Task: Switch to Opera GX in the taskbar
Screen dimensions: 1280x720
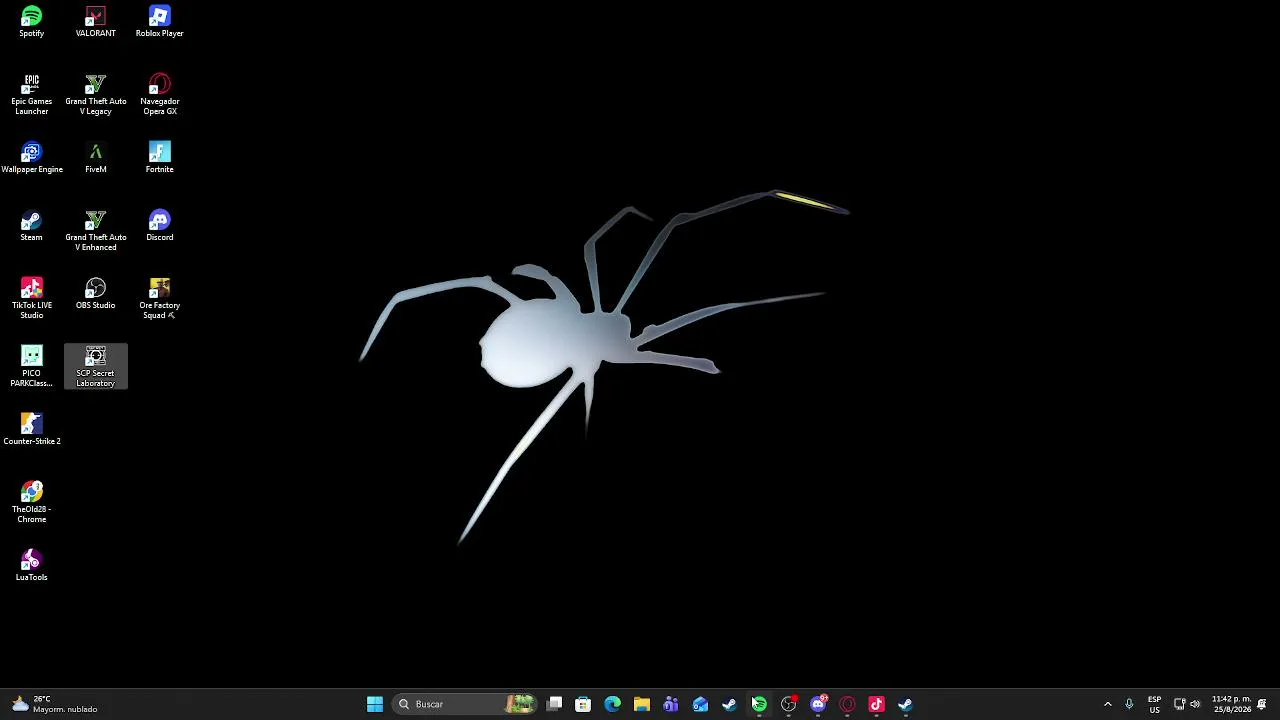Action: (847, 704)
